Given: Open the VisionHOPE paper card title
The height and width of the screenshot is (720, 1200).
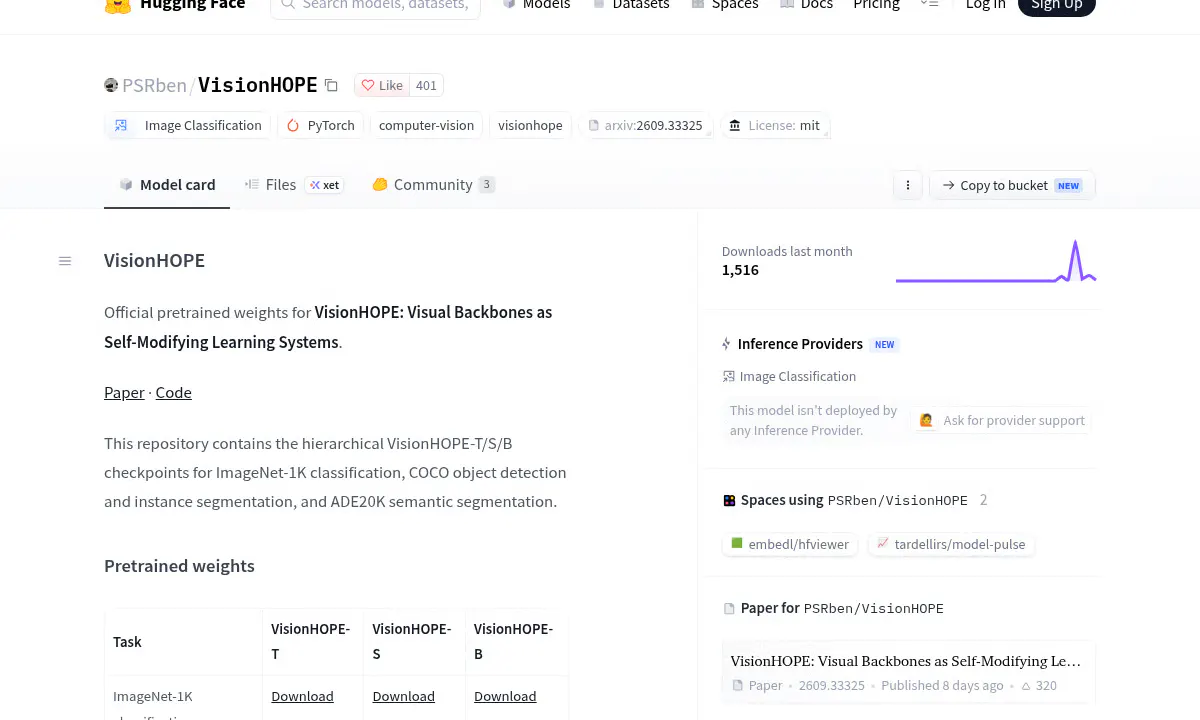Looking at the screenshot, I should coord(906,660).
